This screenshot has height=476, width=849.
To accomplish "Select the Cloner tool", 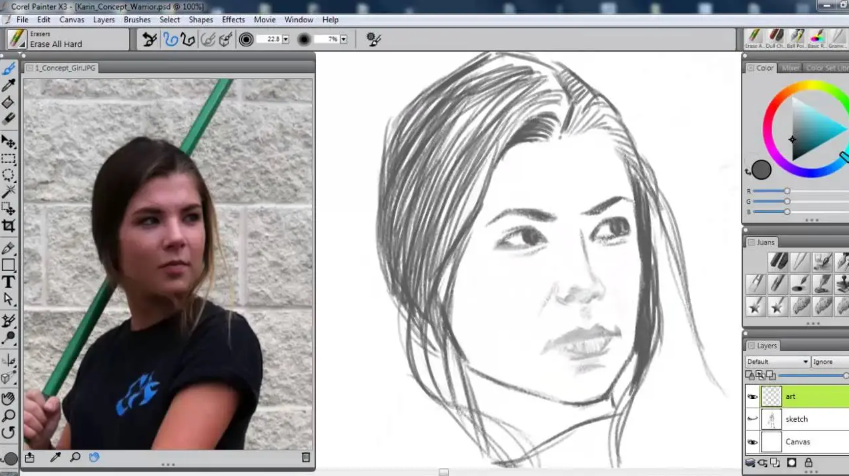I will pos(8,321).
